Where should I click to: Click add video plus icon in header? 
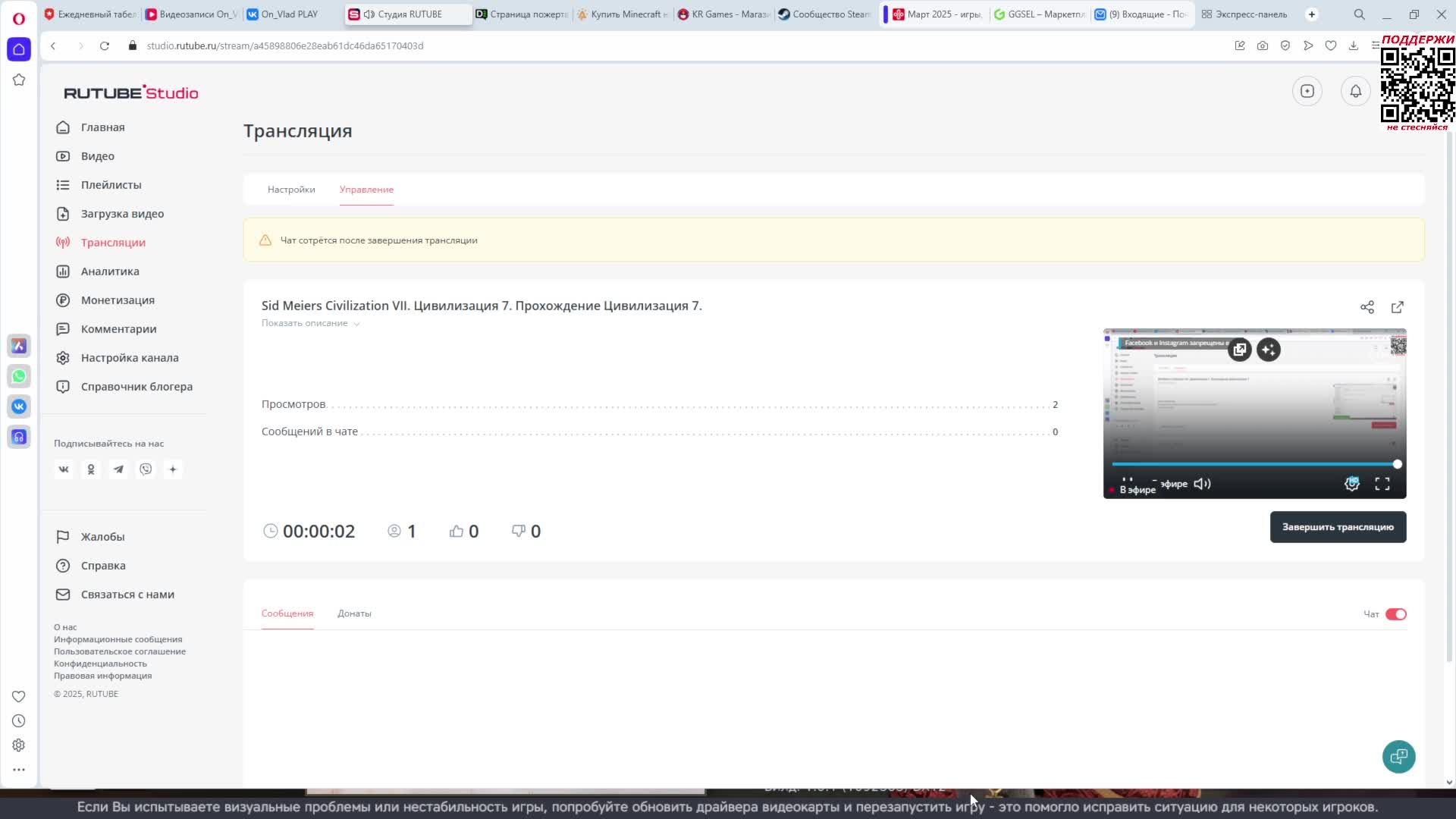[1307, 91]
